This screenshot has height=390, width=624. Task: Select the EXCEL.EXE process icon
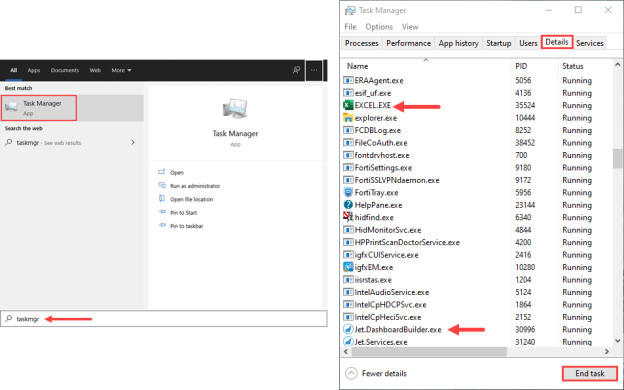(x=348, y=105)
